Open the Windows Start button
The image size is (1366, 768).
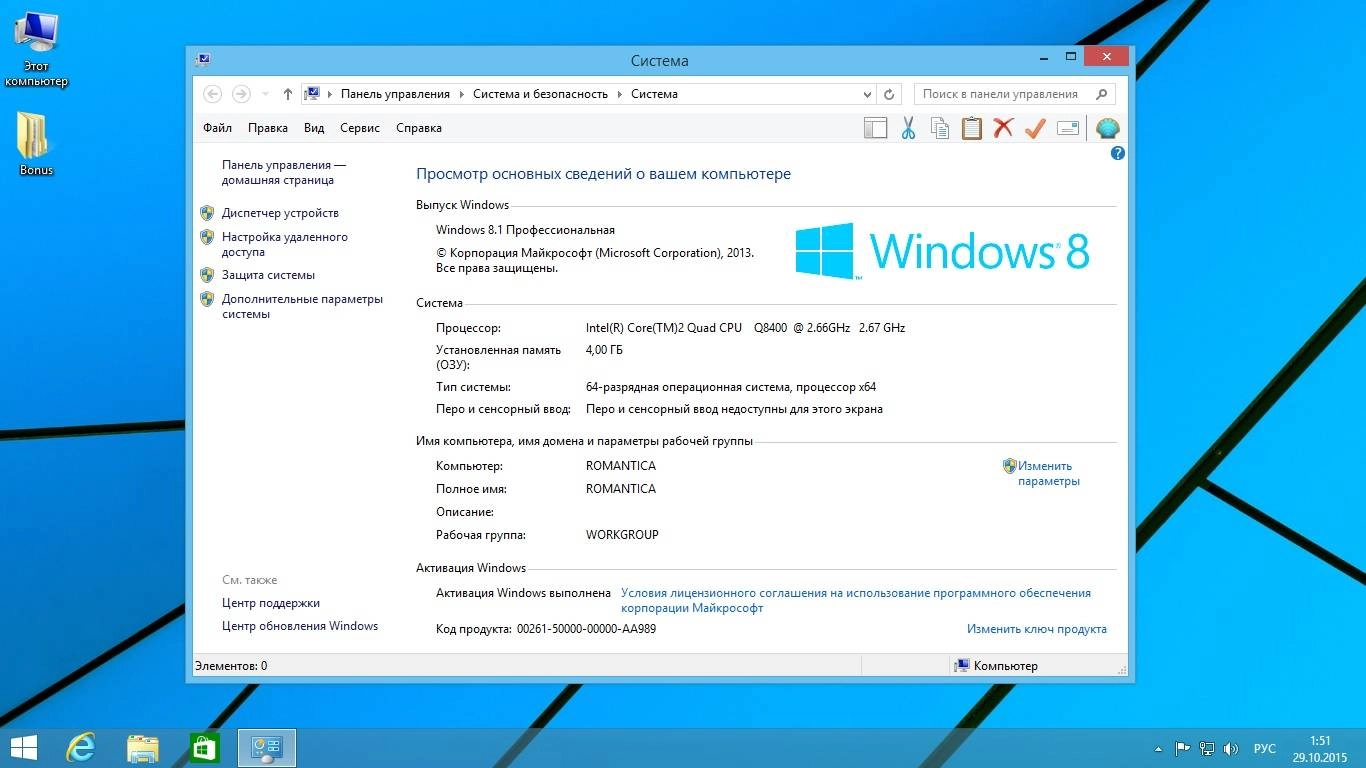pos(23,747)
